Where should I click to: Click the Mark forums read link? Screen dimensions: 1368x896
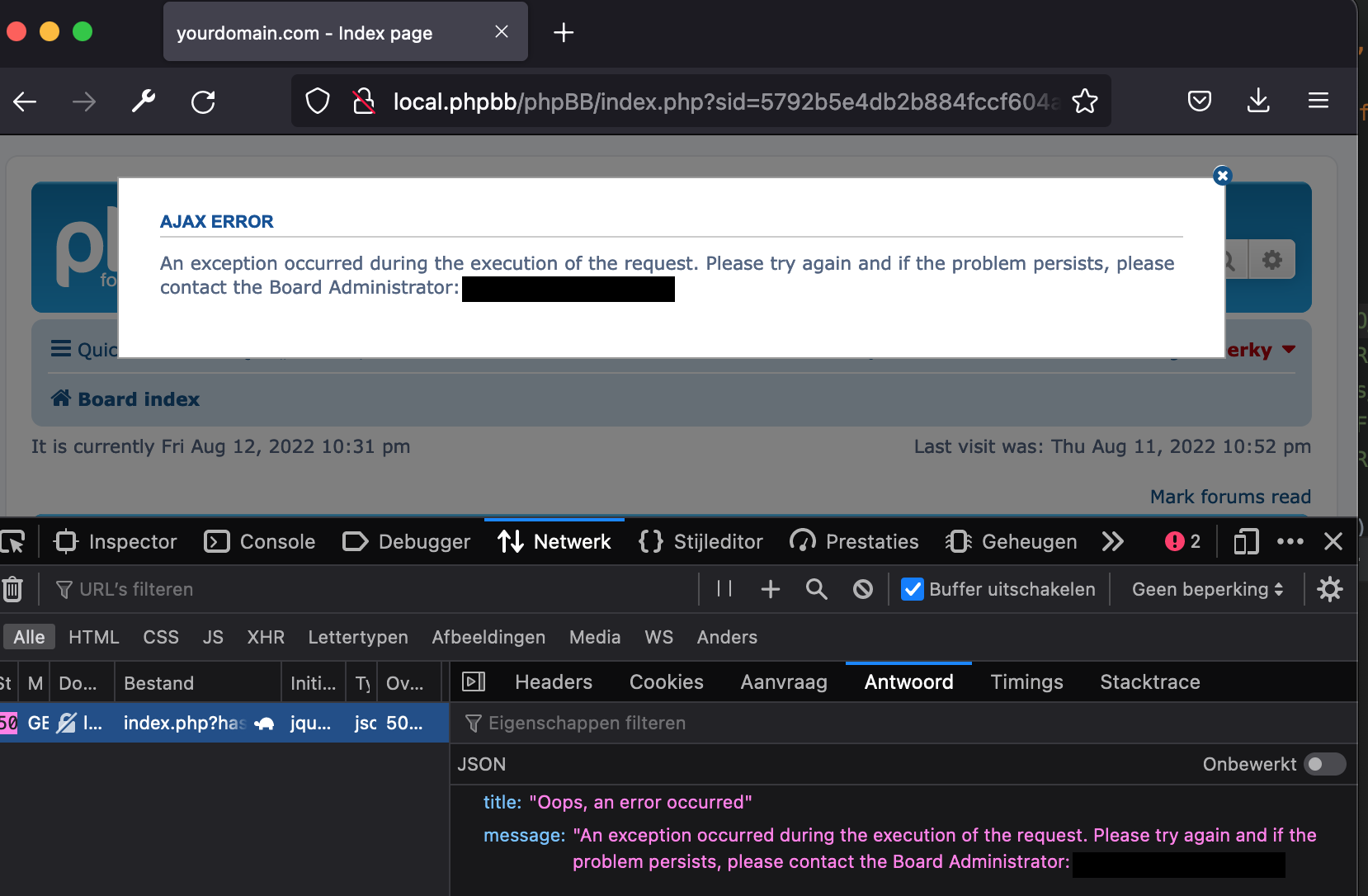(x=1230, y=497)
